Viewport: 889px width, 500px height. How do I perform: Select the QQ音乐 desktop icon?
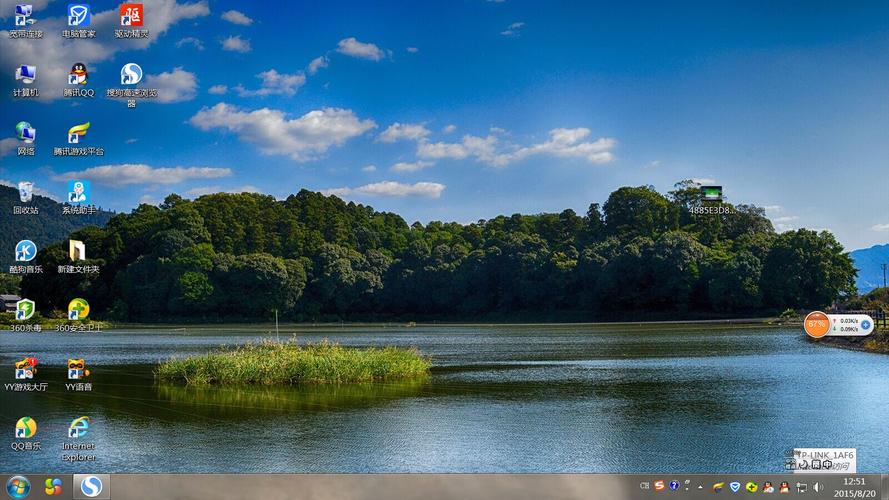click(26, 429)
